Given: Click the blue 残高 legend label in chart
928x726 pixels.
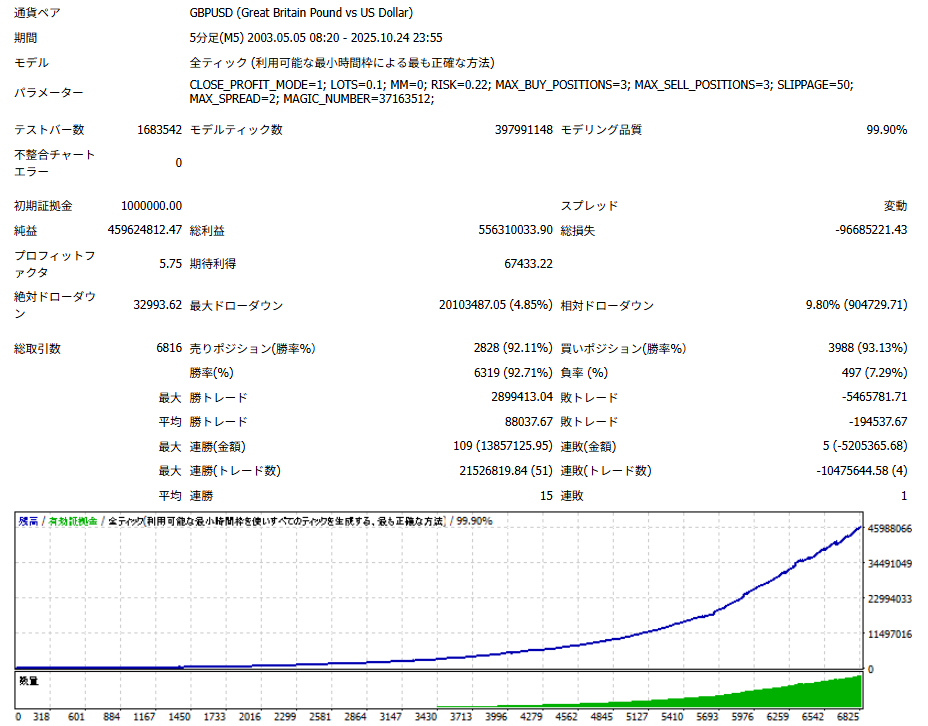Looking at the screenshot, I should point(27,521).
